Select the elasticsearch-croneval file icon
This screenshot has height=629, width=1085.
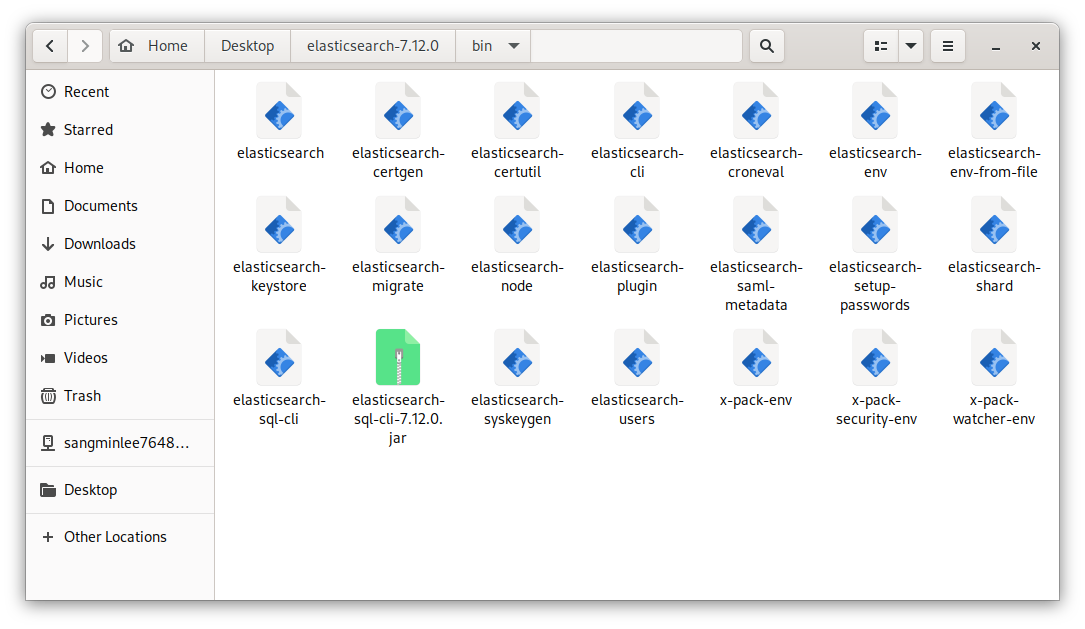(x=756, y=111)
